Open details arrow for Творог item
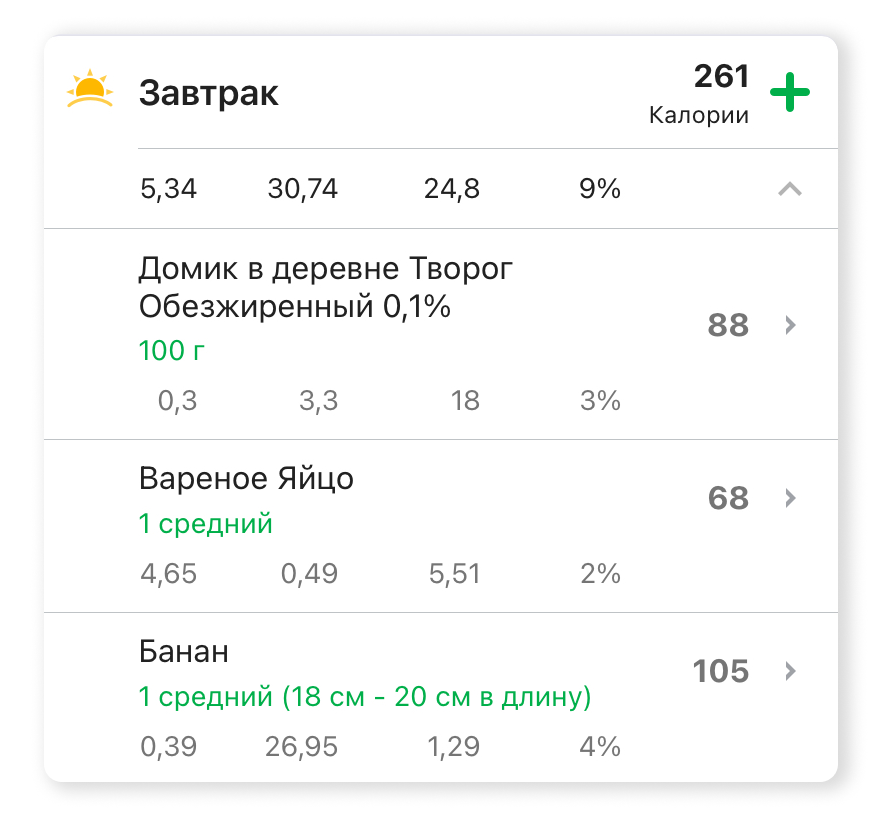 click(x=790, y=326)
